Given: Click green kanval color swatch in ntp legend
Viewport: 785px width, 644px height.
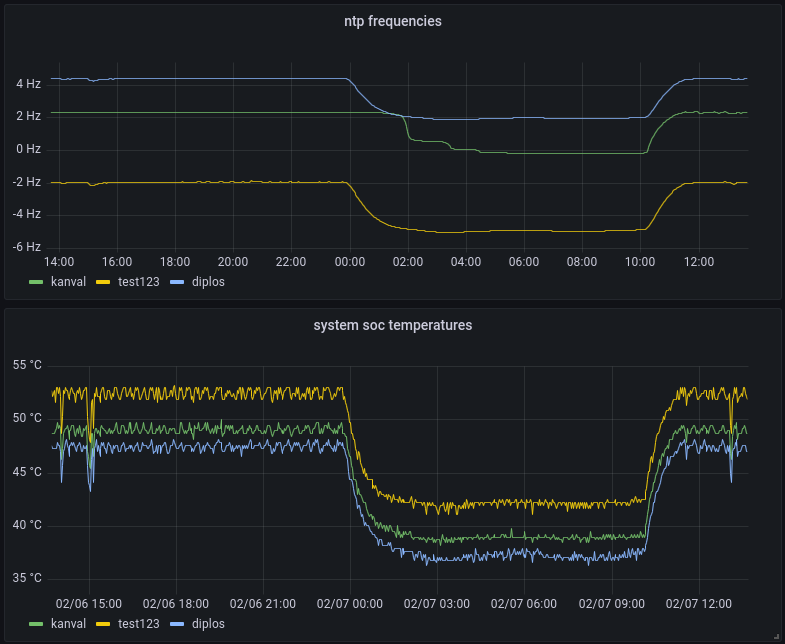Looking at the screenshot, I should click(36, 282).
